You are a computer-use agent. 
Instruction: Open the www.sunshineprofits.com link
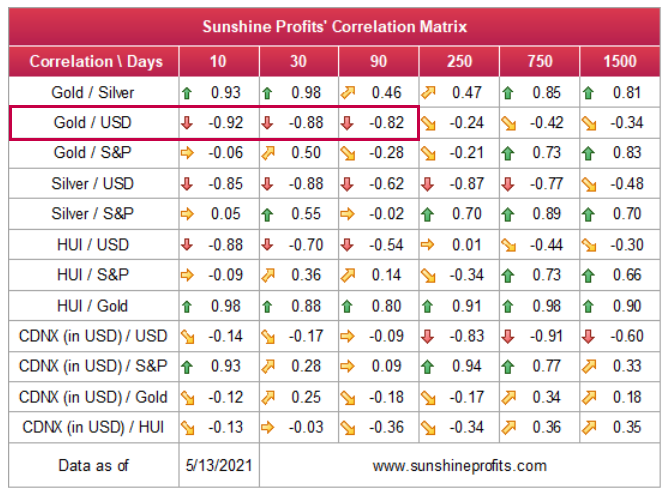click(x=459, y=465)
